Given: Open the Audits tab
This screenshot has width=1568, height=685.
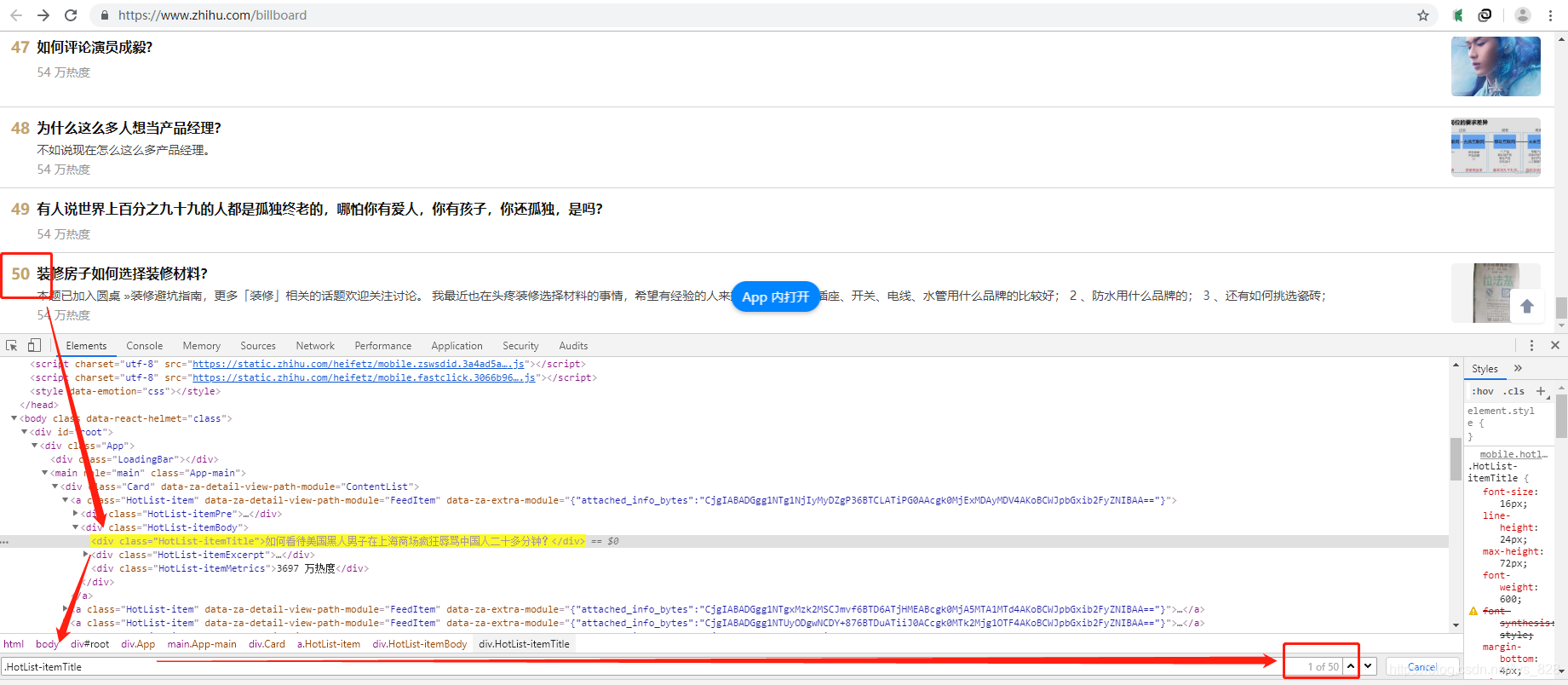Looking at the screenshot, I should (573, 346).
